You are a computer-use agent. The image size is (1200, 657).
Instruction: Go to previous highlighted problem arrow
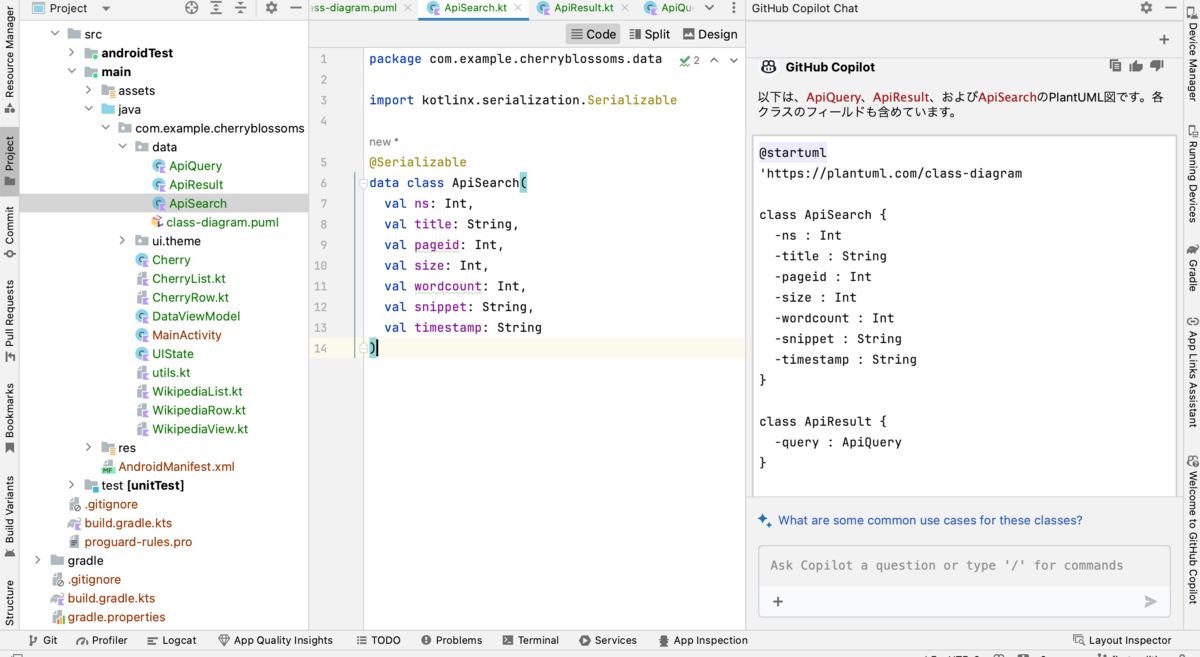[714, 60]
